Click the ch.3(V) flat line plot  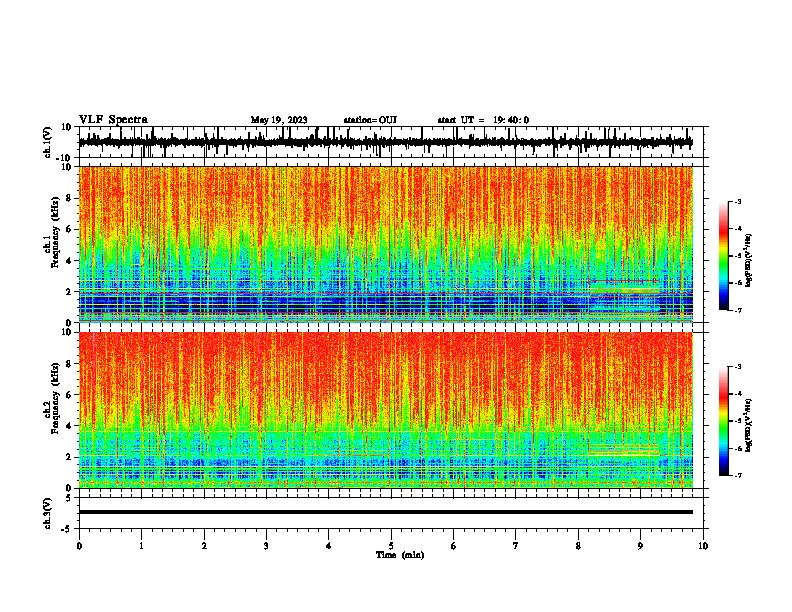(391, 513)
